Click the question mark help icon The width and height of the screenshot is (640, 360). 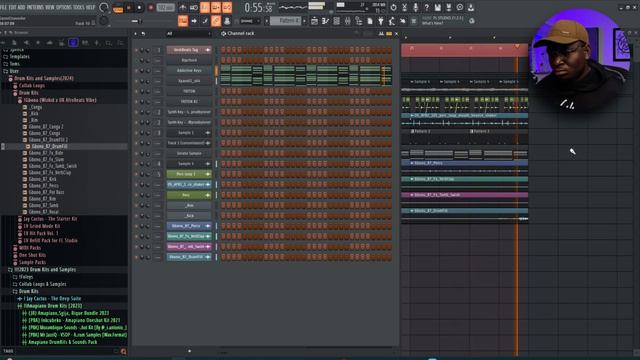tap(426, 7)
